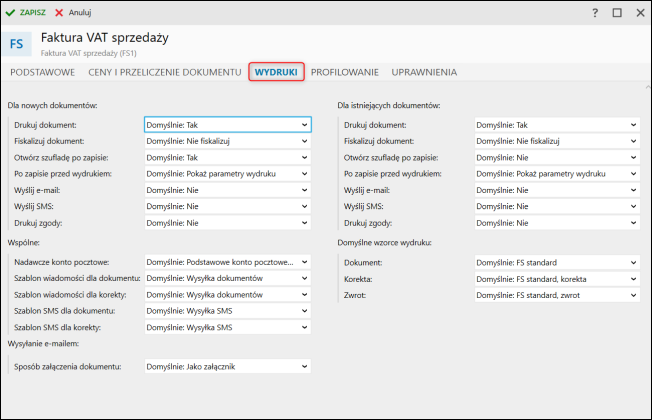This screenshot has width=652, height=420.
Task: Open the PODSTAWOWE tab
Action: point(42,72)
